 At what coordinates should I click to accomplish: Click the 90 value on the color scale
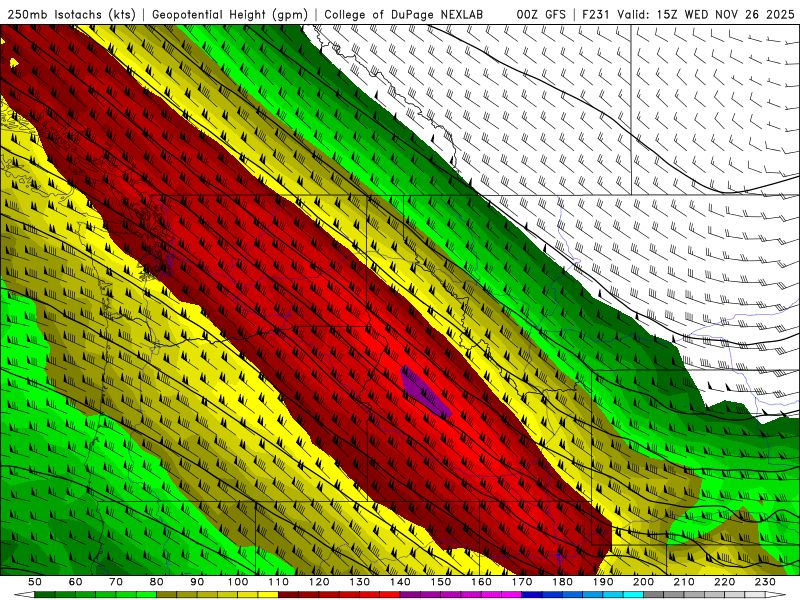click(197, 582)
